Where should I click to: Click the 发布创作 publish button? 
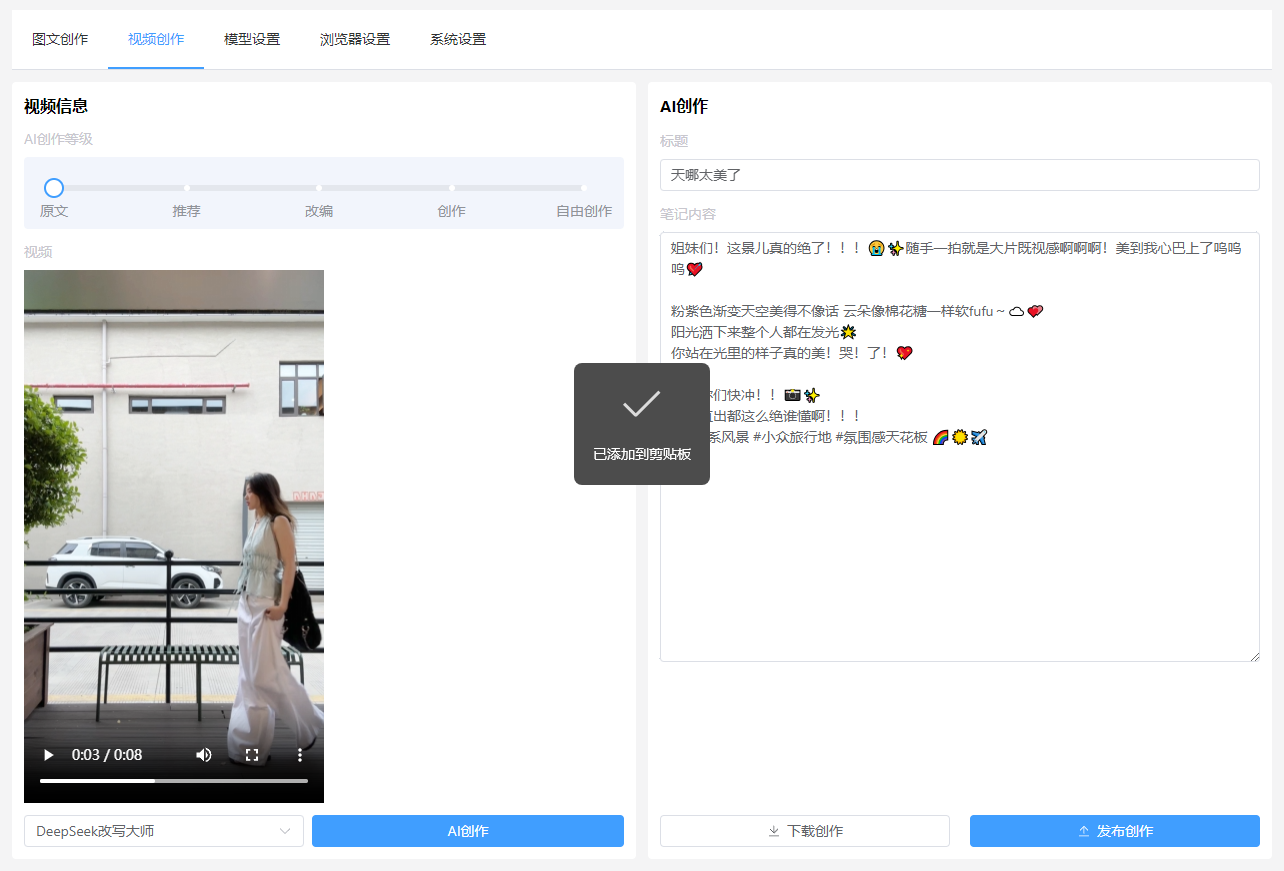tap(1114, 831)
